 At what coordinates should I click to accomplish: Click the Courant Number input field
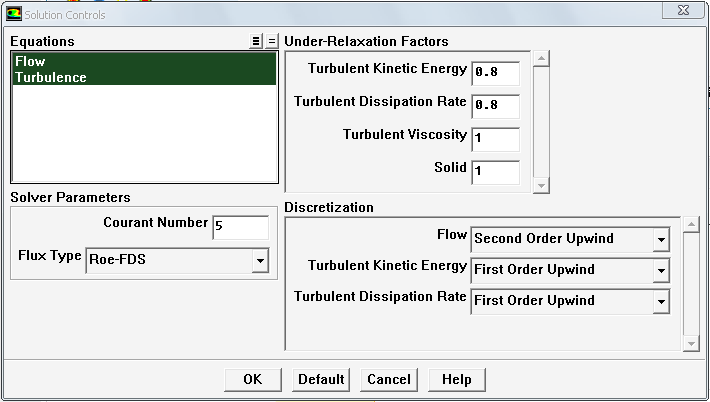240,227
